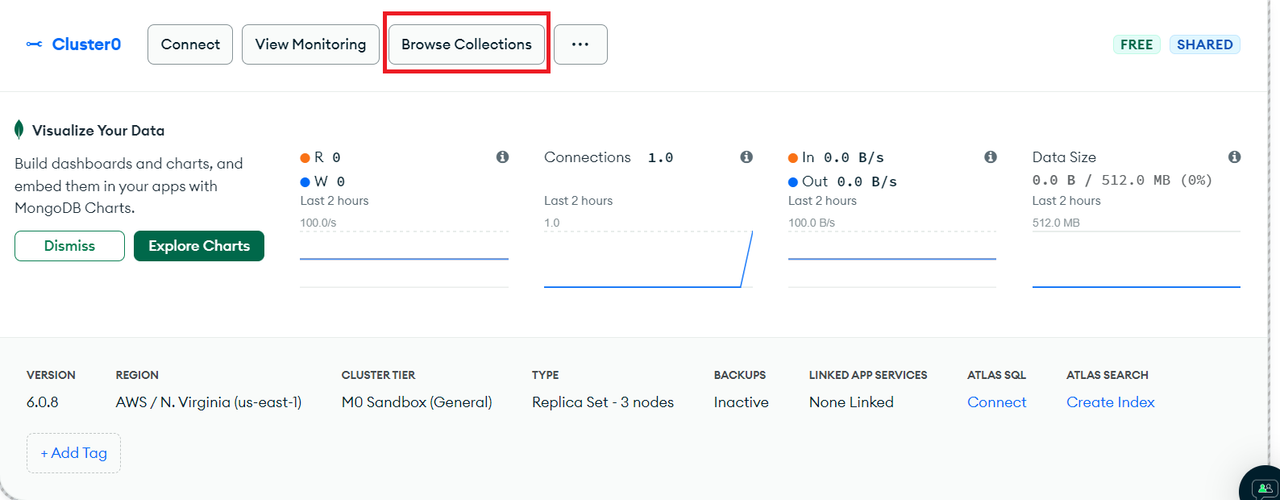Click the Connections value 1.0
Screen dimensions: 1280x500
point(661,158)
